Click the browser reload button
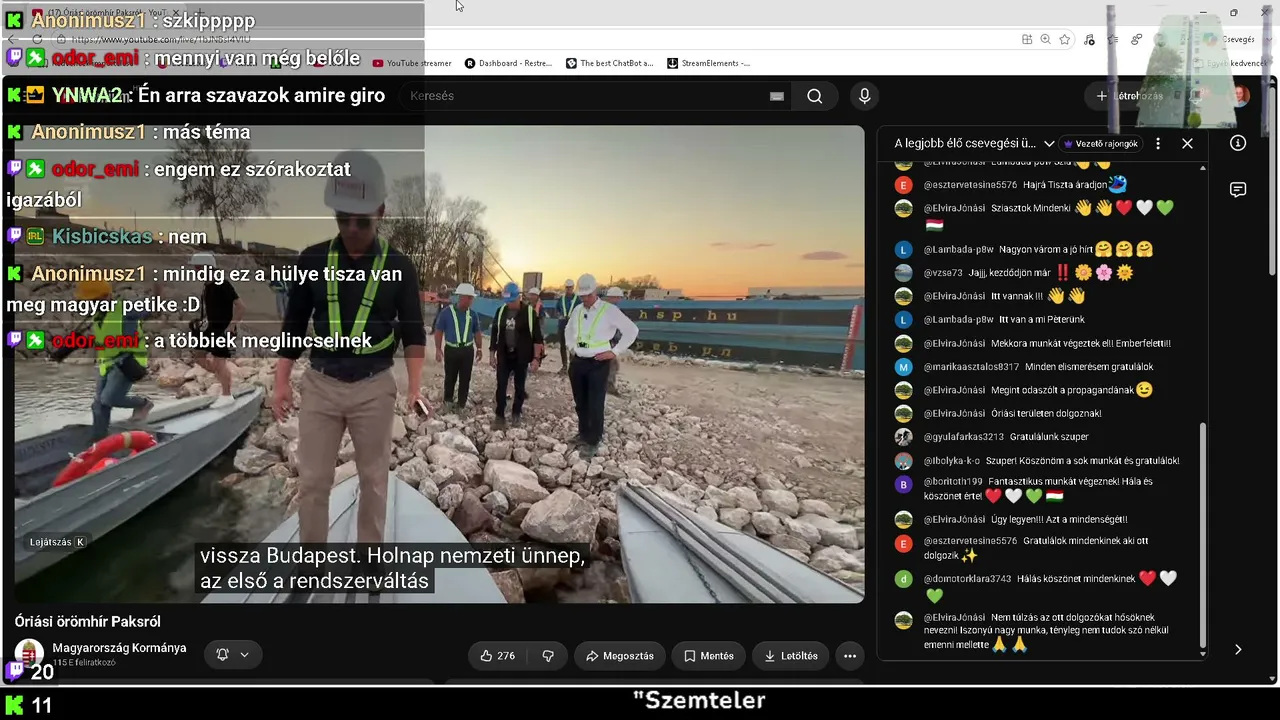The height and width of the screenshot is (720, 1280). [x=37, y=39]
